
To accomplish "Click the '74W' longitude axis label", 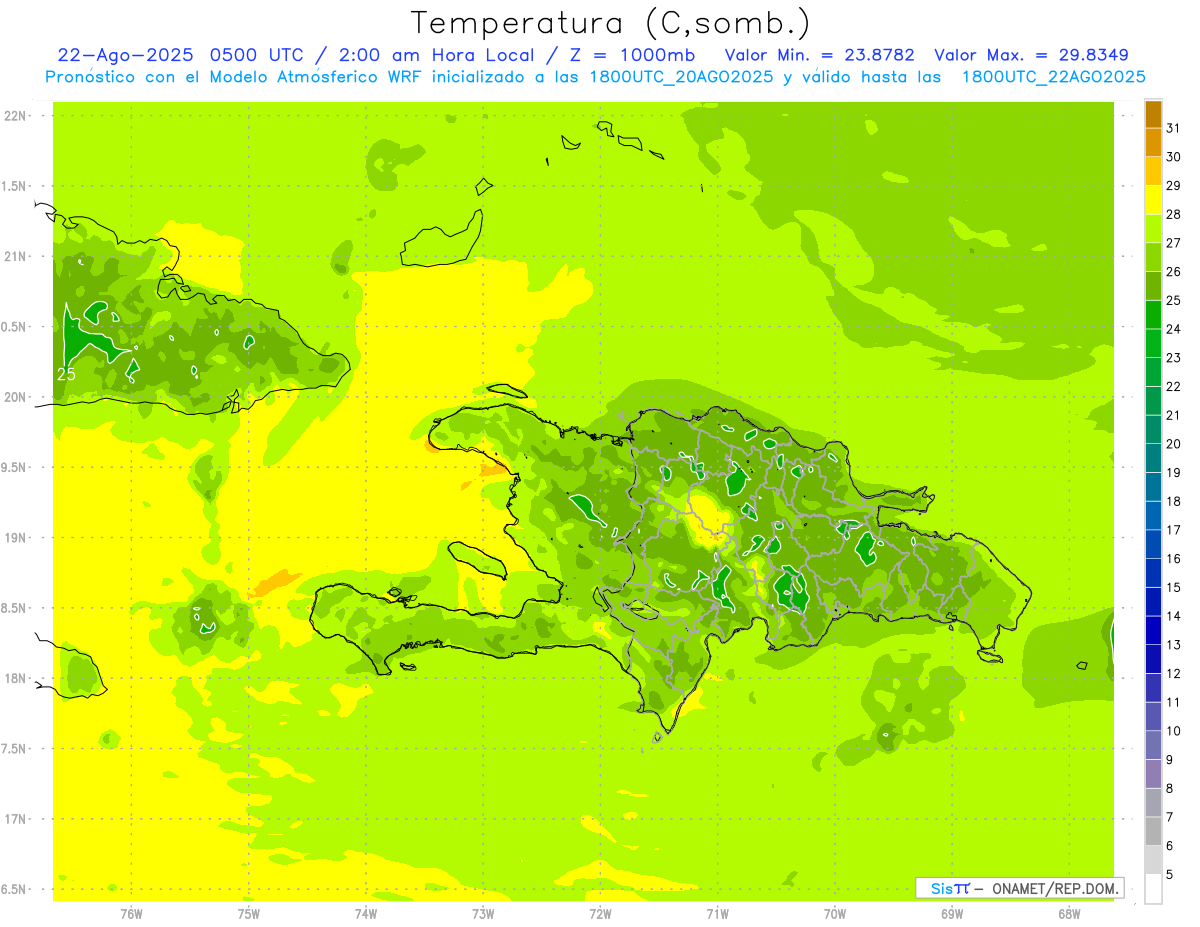I will (x=365, y=913).
